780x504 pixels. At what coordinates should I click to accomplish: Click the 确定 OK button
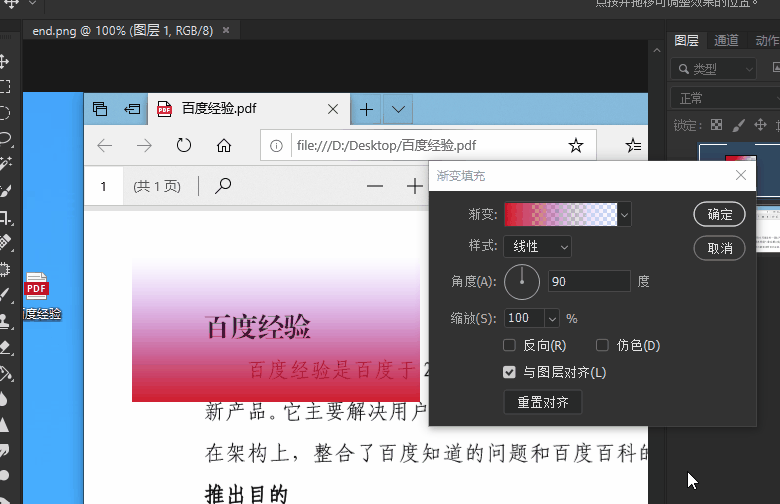coord(719,214)
